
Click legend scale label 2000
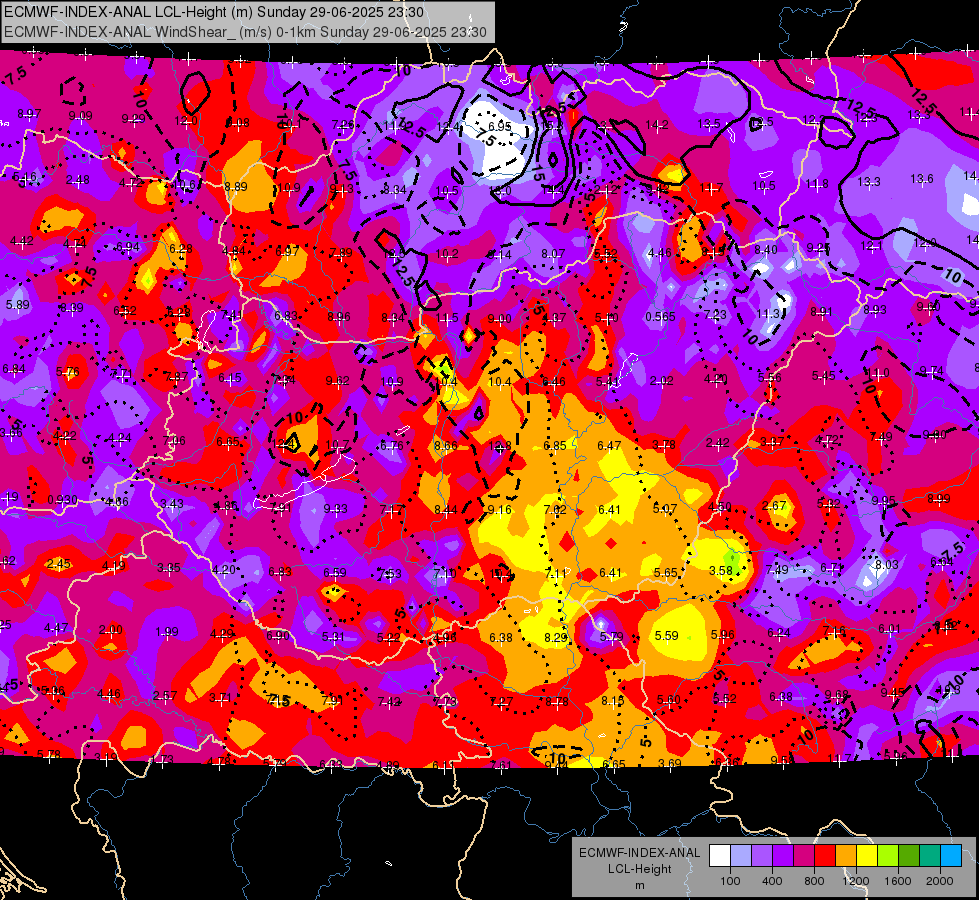pos(940,881)
